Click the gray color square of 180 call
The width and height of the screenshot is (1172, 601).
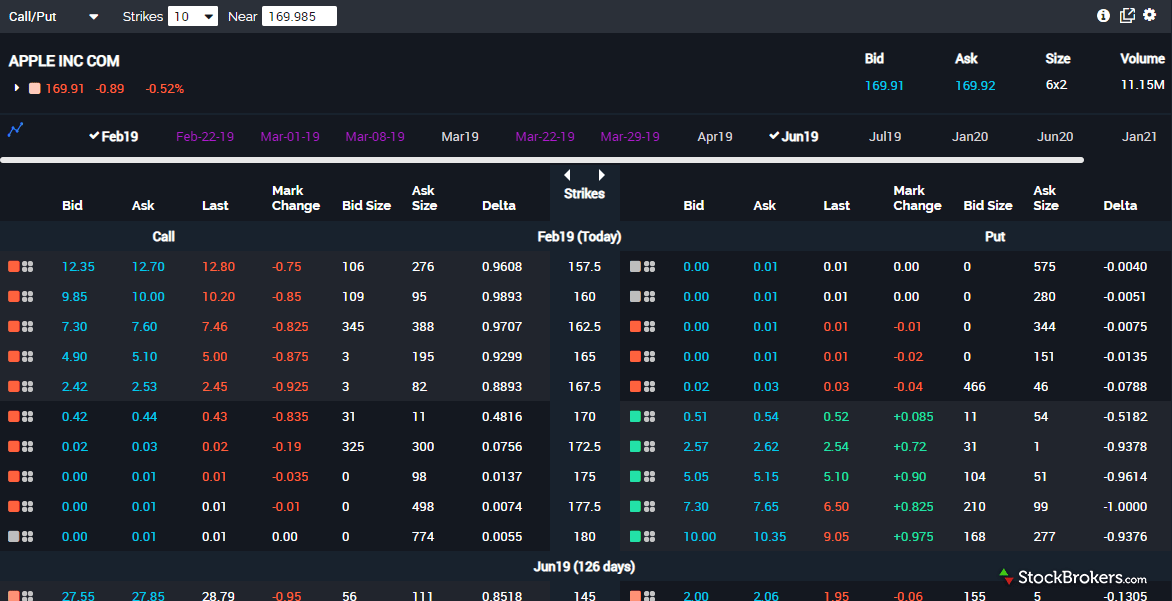tap(13, 536)
